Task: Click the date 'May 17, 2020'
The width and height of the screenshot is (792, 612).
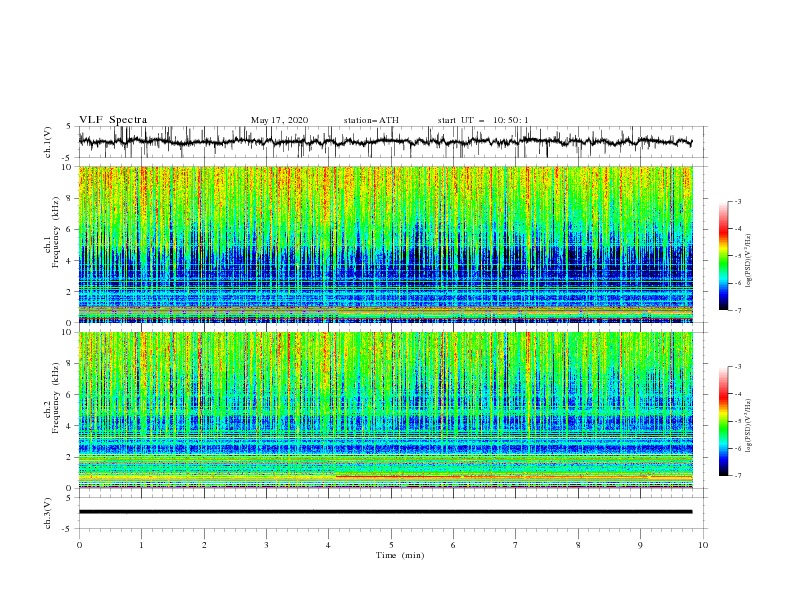Action: pyautogui.click(x=279, y=120)
